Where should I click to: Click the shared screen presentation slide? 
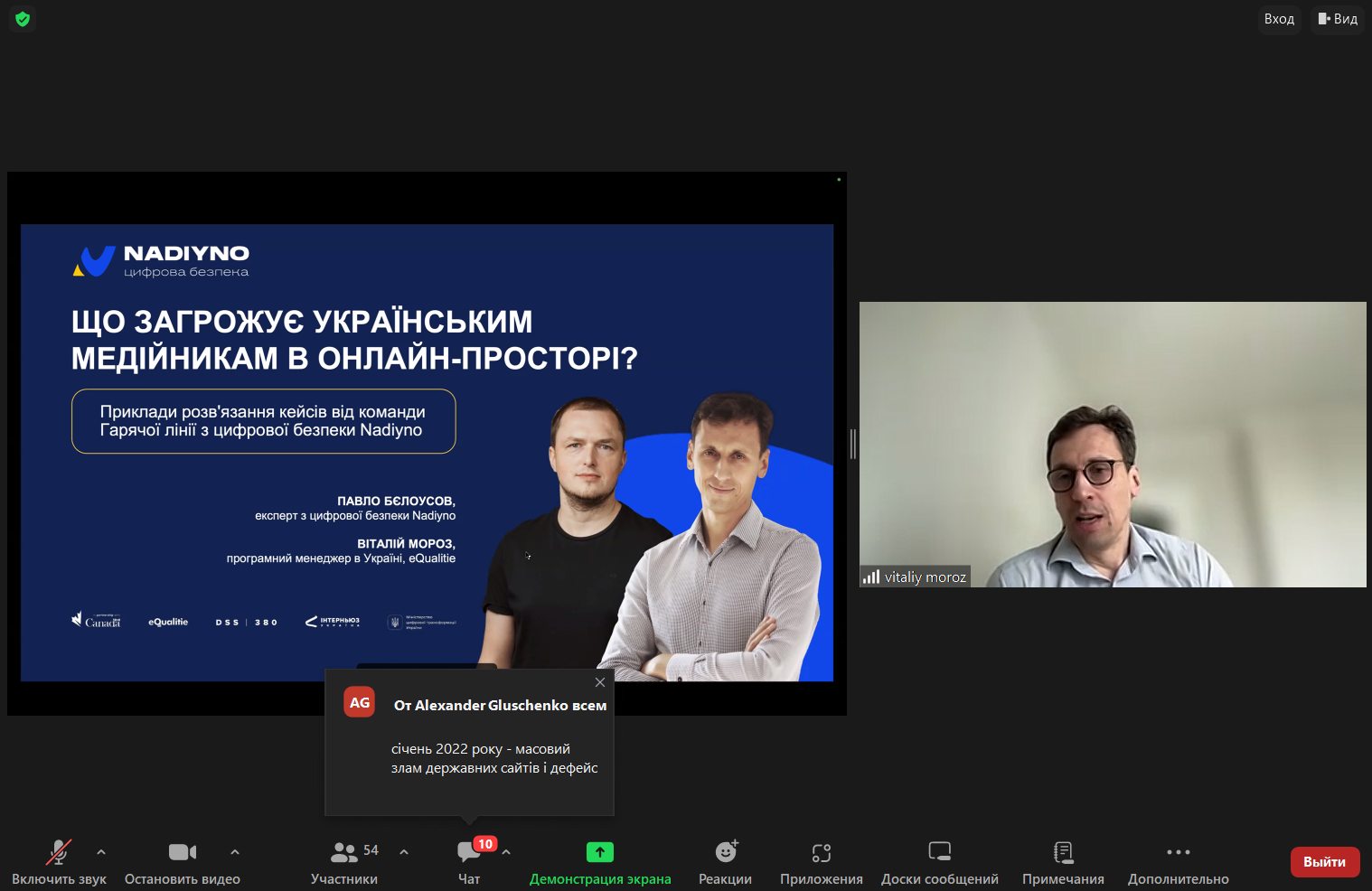click(427, 453)
